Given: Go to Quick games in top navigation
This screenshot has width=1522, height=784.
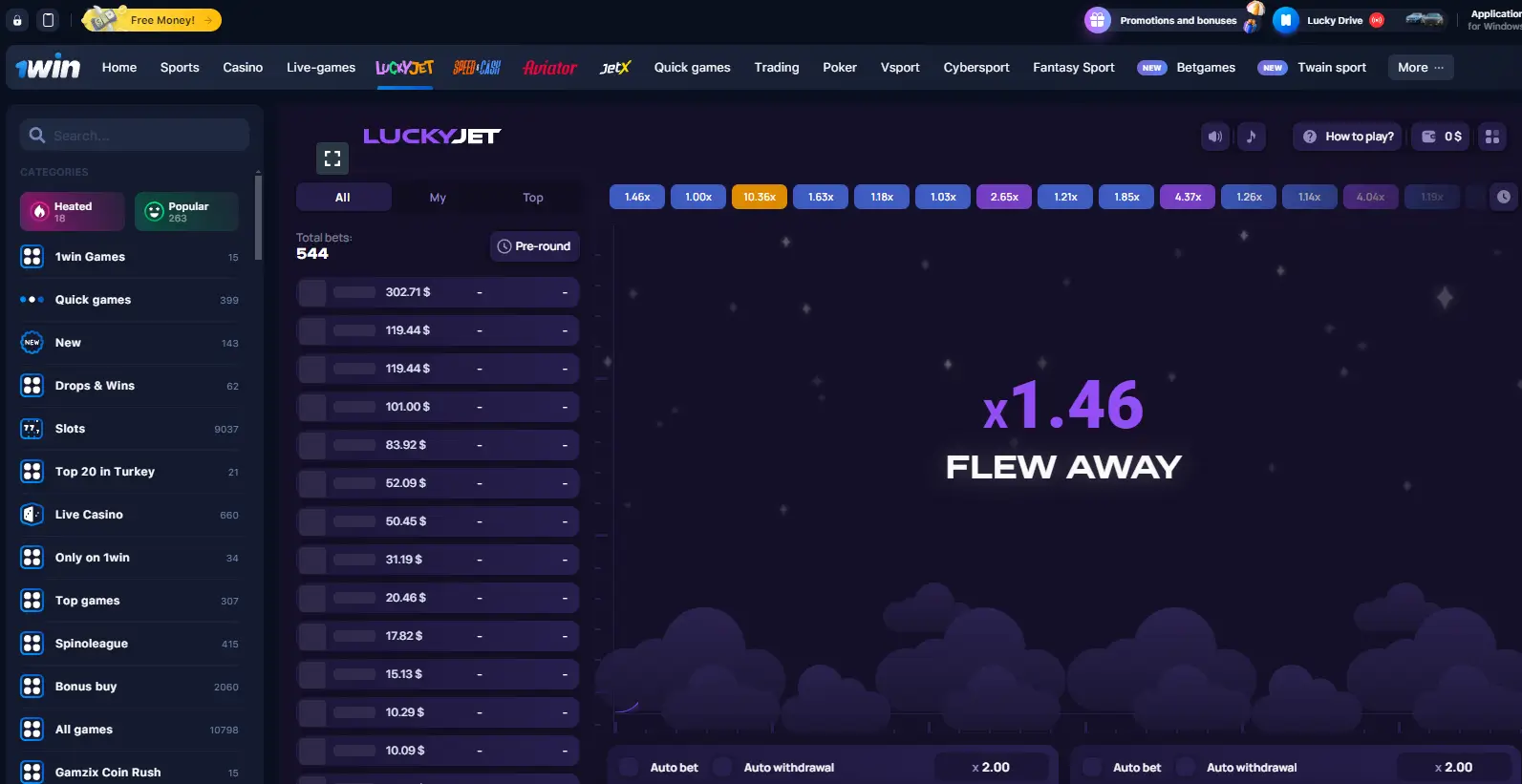Looking at the screenshot, I should (x=692, y=67).
